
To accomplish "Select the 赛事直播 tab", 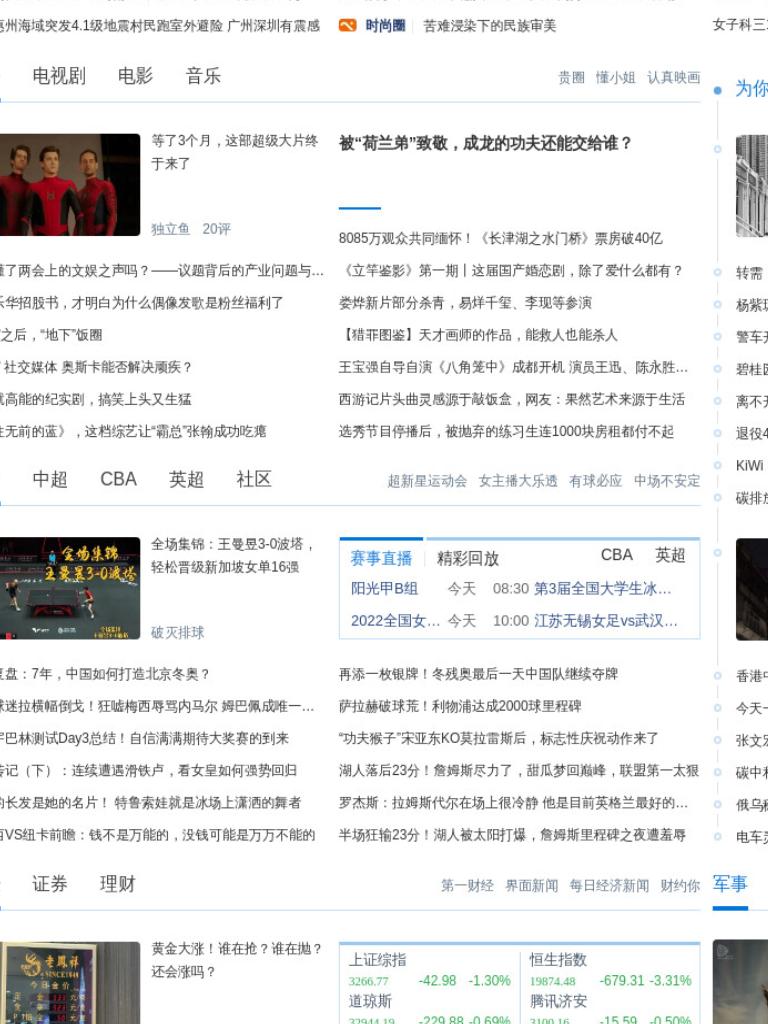I will point(381,558).
